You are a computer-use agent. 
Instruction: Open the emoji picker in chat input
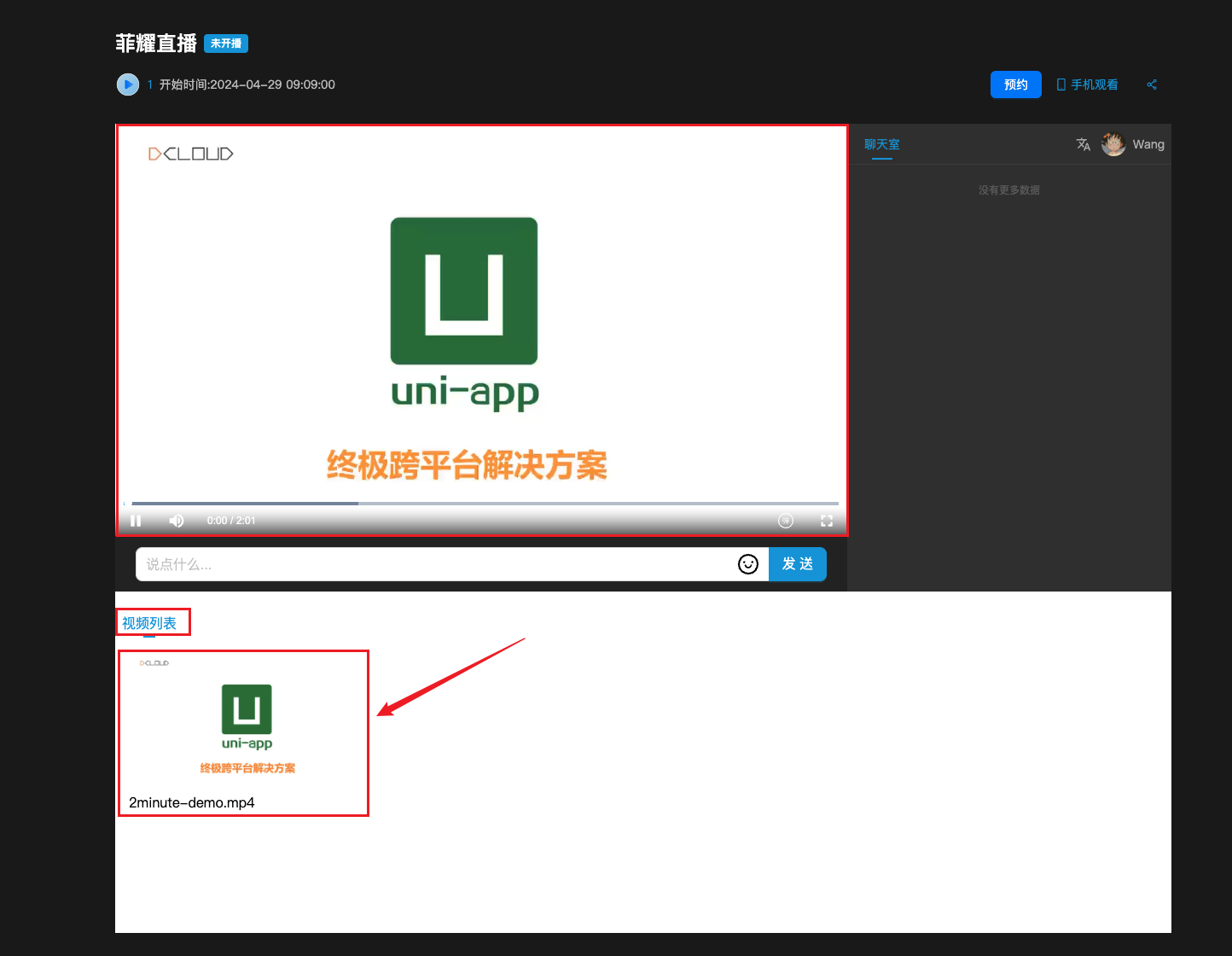click(x=747, y=564)
